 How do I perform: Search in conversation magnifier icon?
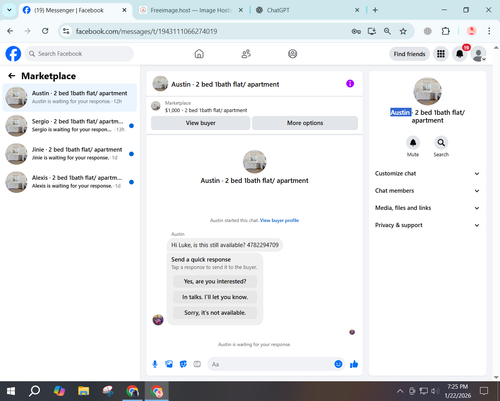[441, 143]
